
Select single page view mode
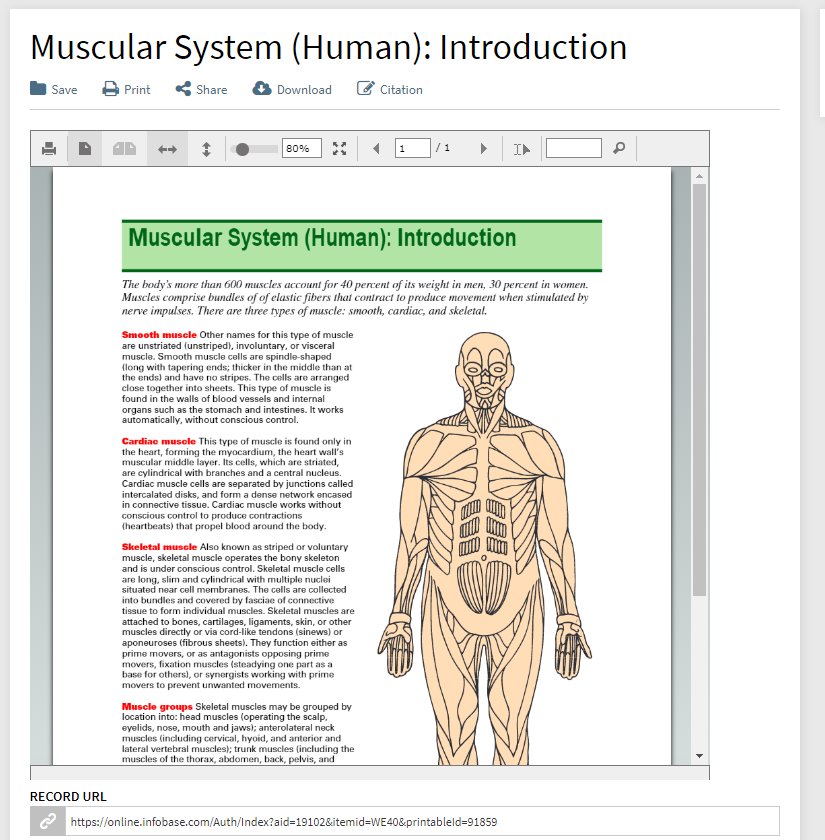[x=85, y=148]
